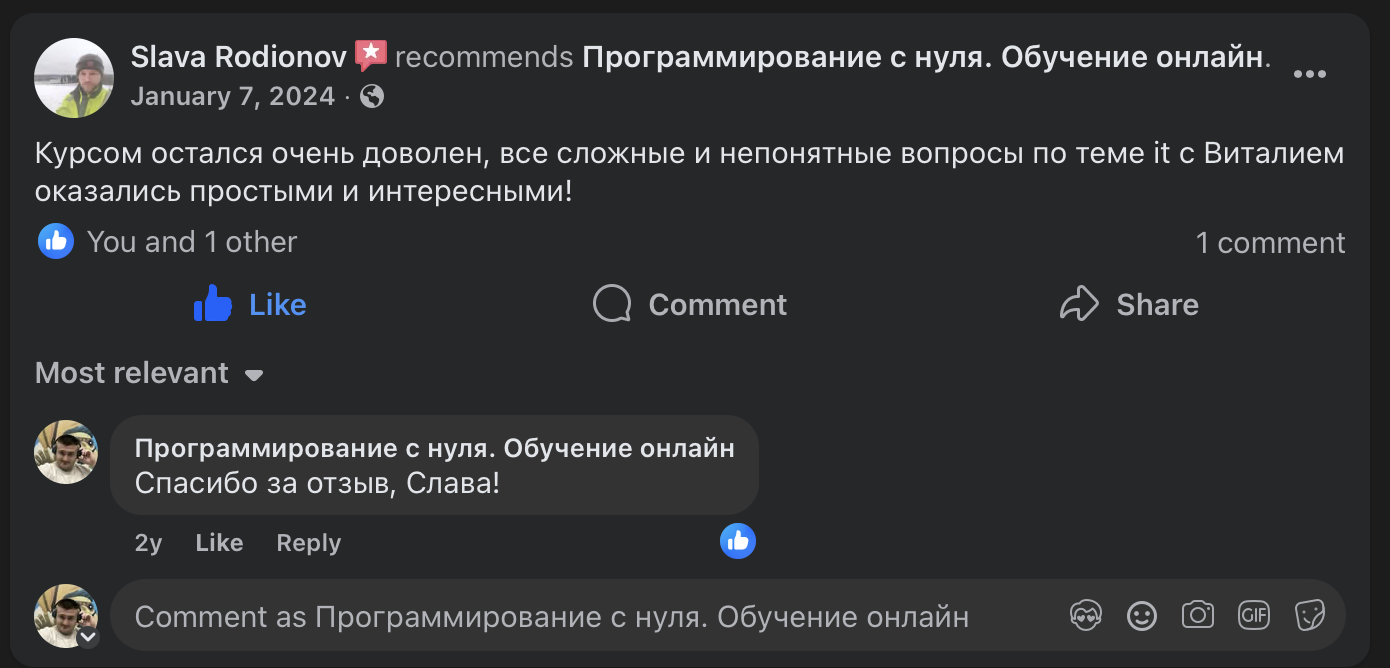The width and height of the screenshot is (1390, 668).
Task: Reply to the page's comment
Action: pos(308,542)
